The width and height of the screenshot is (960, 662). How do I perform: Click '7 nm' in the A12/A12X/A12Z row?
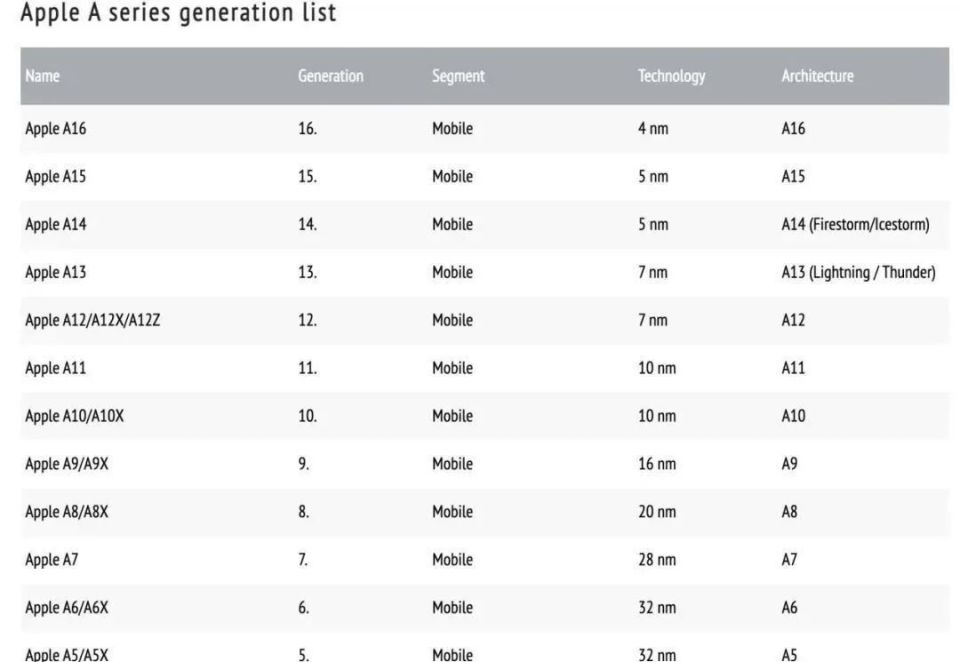[653, 320]
